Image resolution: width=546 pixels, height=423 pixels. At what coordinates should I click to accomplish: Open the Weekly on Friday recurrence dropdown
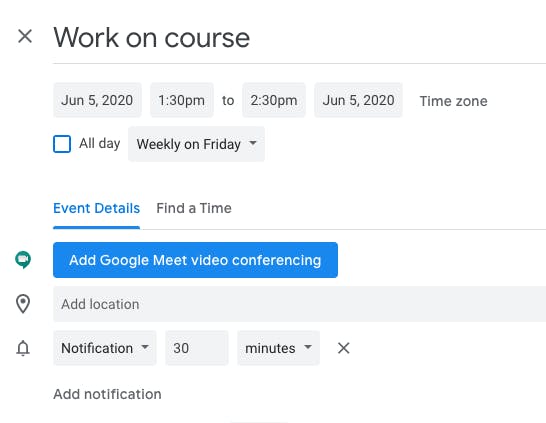[x=196, y=144]
